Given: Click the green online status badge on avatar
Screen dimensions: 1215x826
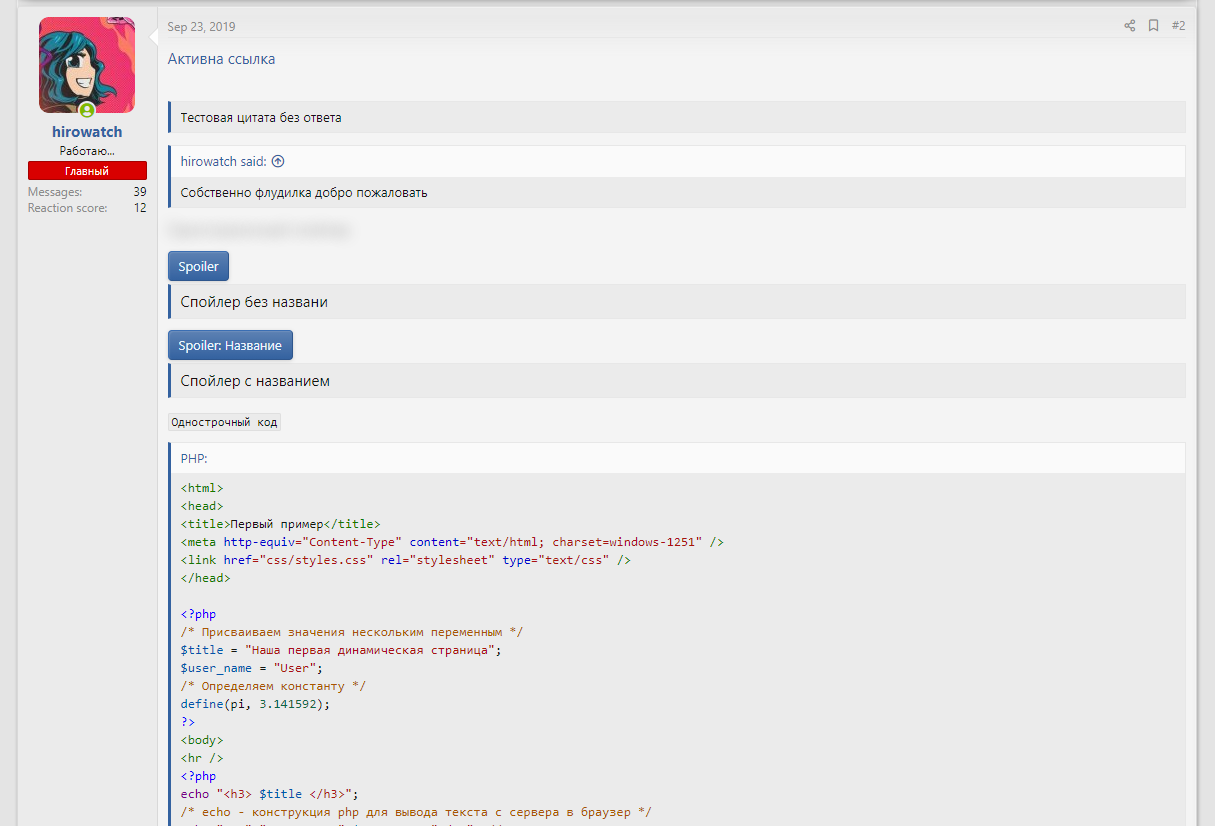Looking at the screenshot, I should tap(87, 110).
